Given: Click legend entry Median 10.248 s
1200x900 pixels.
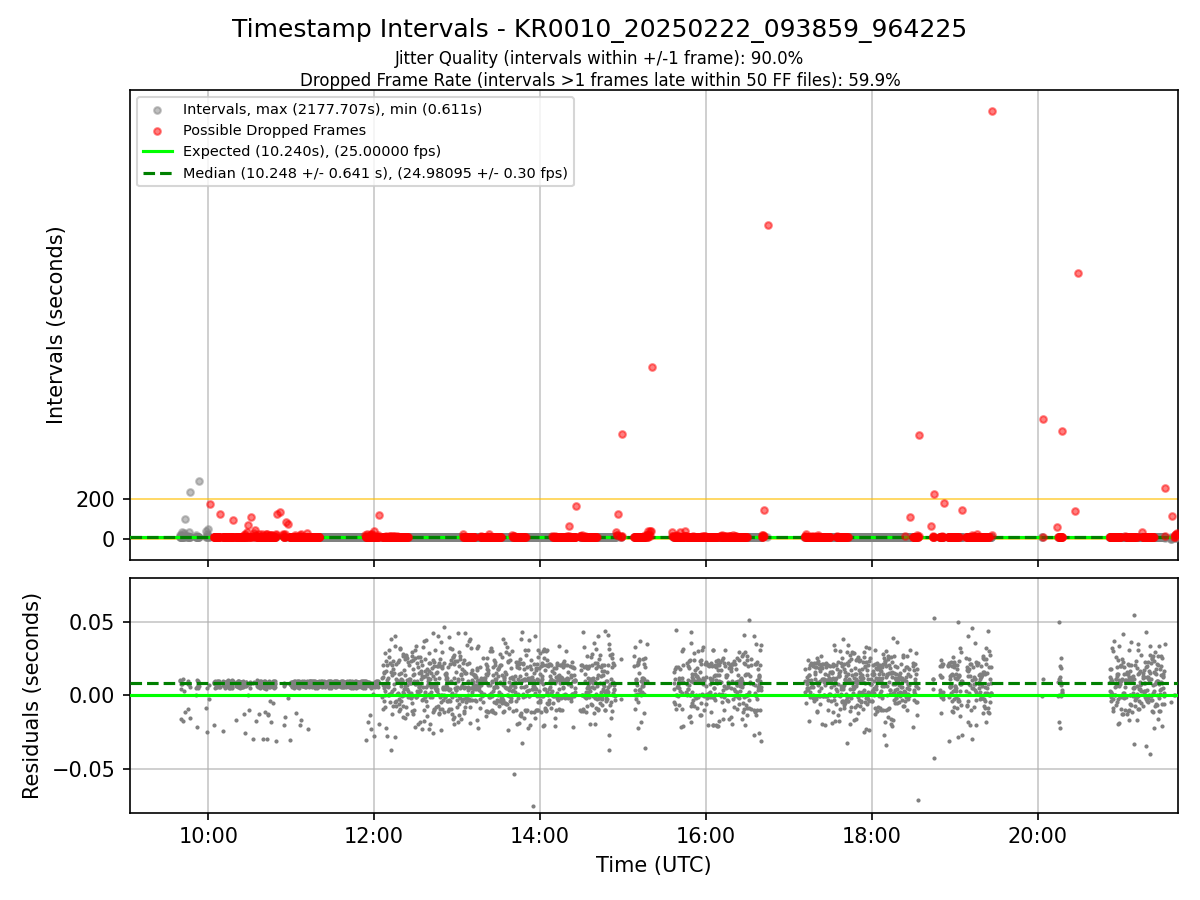Looking at the screenshot, I should 375,173.
